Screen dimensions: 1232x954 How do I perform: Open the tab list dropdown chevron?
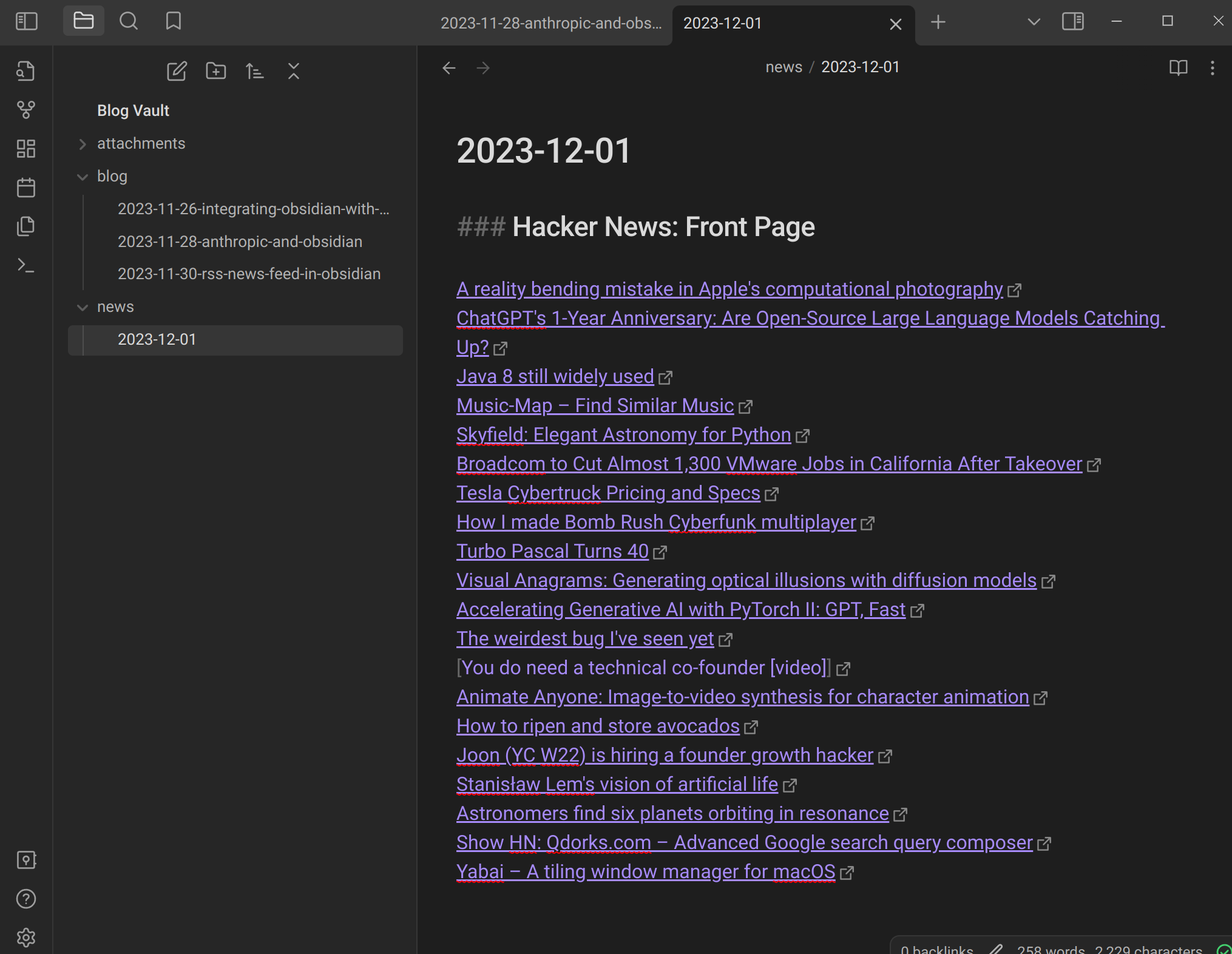click(1033, 21)
